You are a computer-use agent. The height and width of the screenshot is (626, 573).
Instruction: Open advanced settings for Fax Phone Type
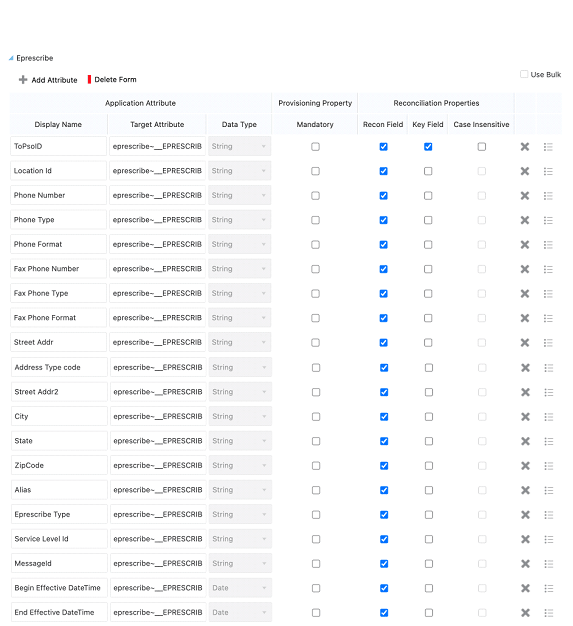pyautogui.click(x=548, y=293)
